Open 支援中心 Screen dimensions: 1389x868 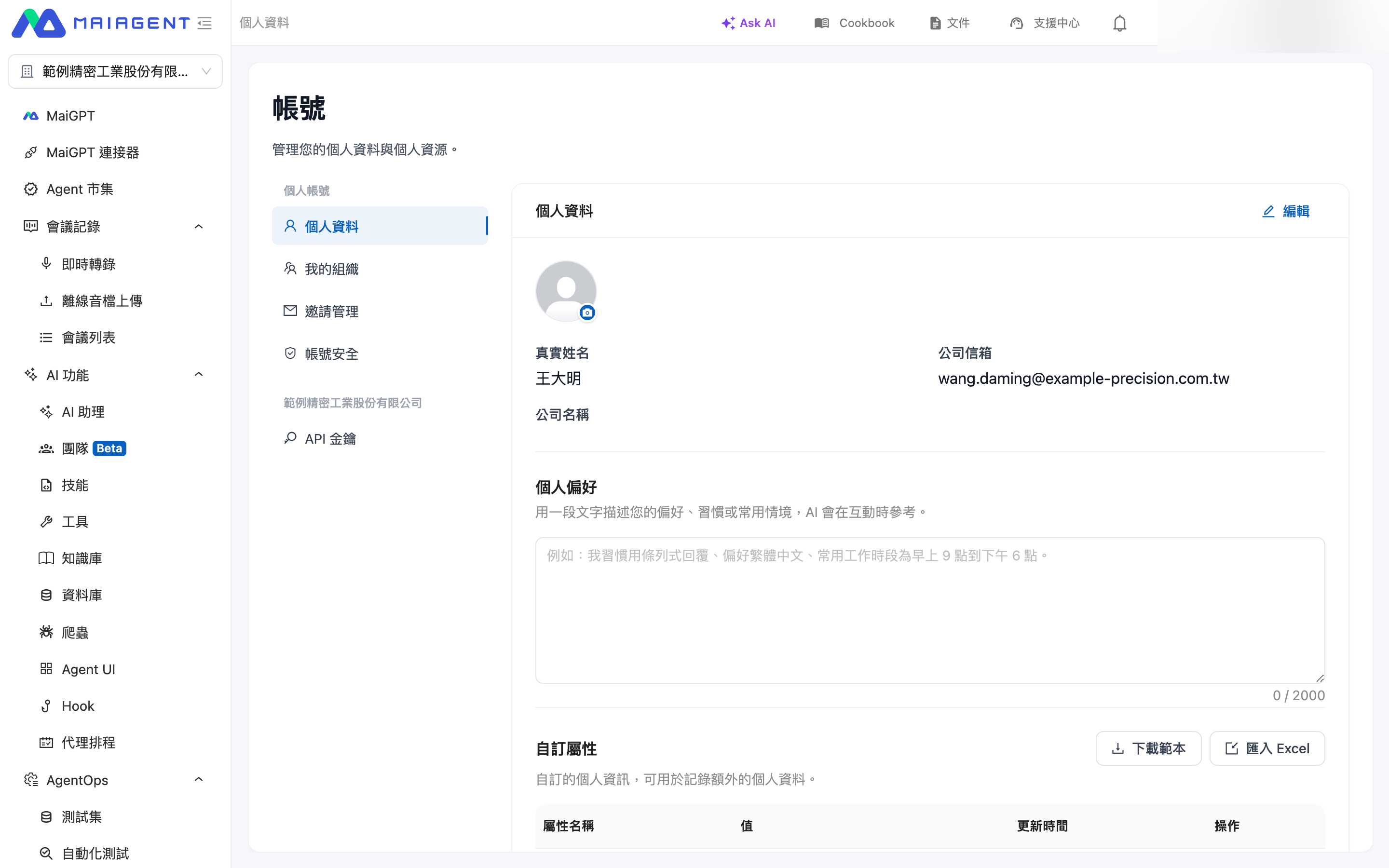[1045, 23]
